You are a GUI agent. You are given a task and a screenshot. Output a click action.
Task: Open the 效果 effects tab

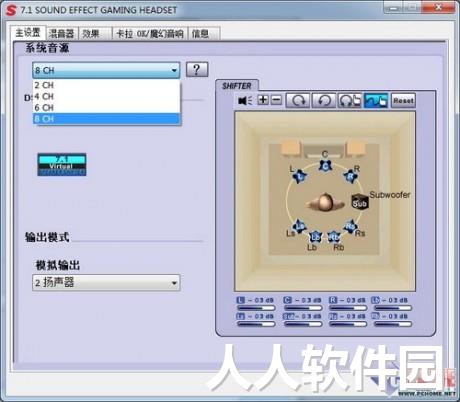coord(95,34)
